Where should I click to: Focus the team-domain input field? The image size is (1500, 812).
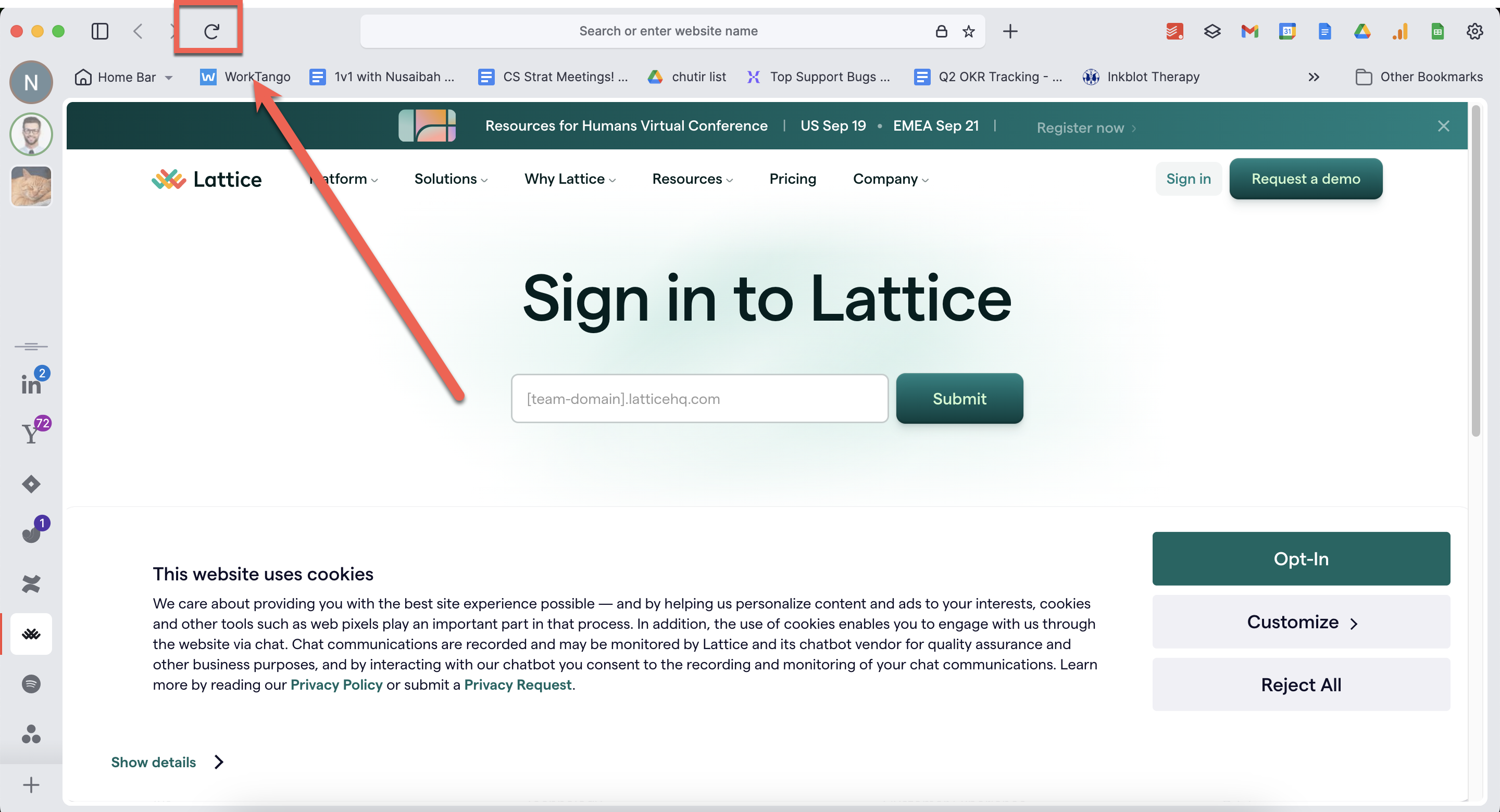coord(699,399)
